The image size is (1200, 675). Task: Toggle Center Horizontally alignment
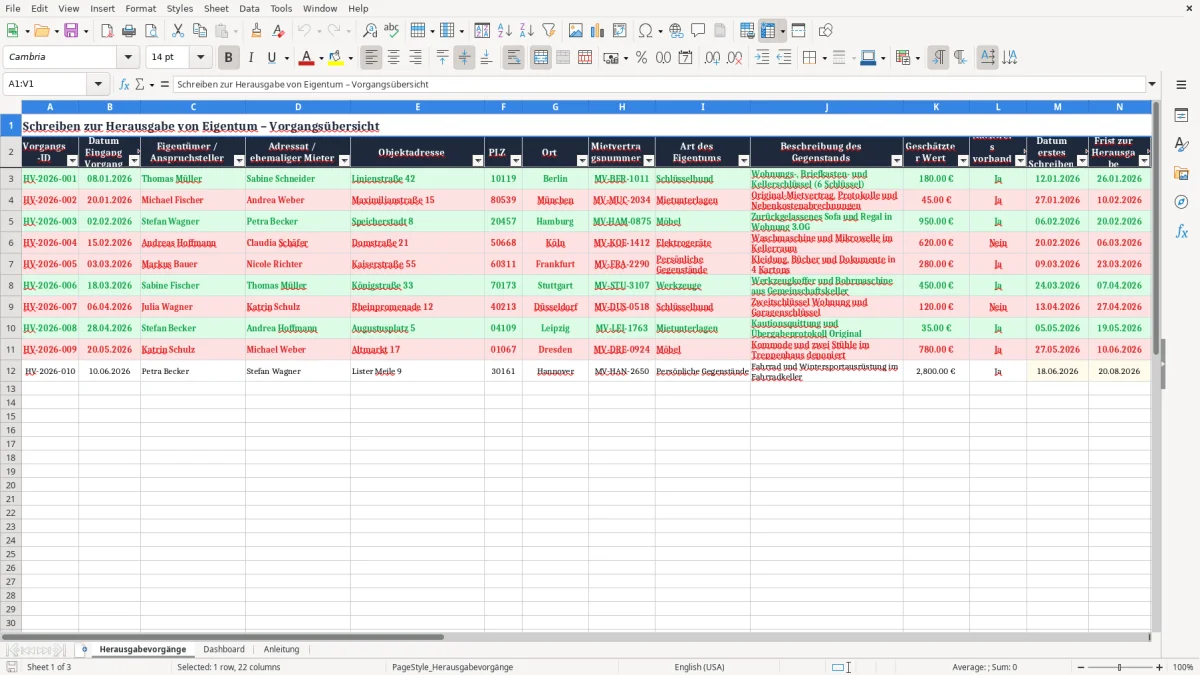coord(394,58)
